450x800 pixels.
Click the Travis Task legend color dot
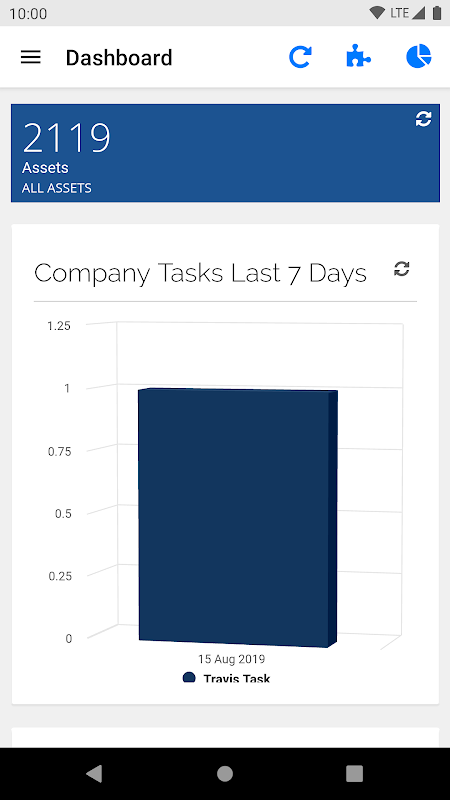tap(189, 678)
